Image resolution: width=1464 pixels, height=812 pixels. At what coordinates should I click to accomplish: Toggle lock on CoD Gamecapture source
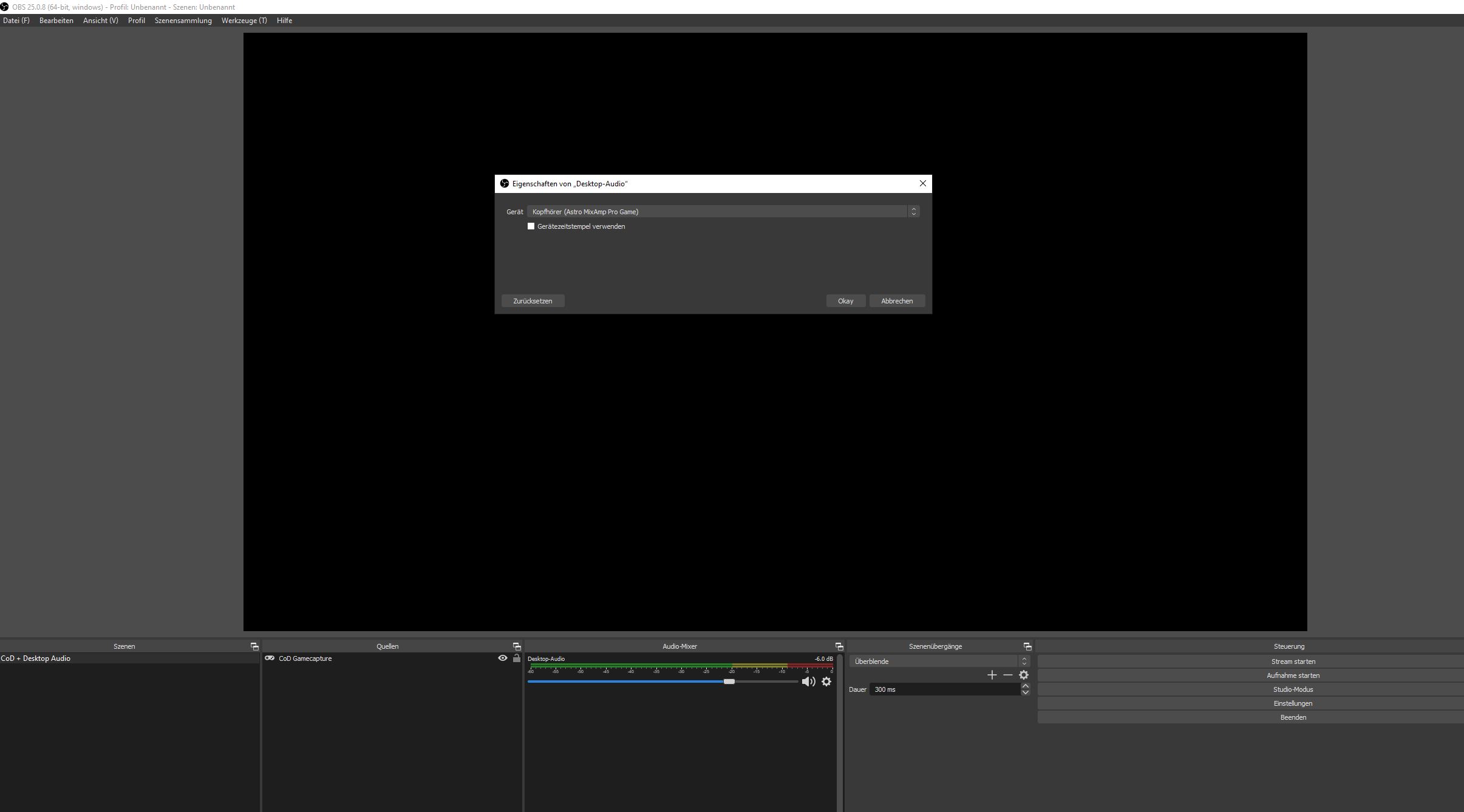(517, 658)
